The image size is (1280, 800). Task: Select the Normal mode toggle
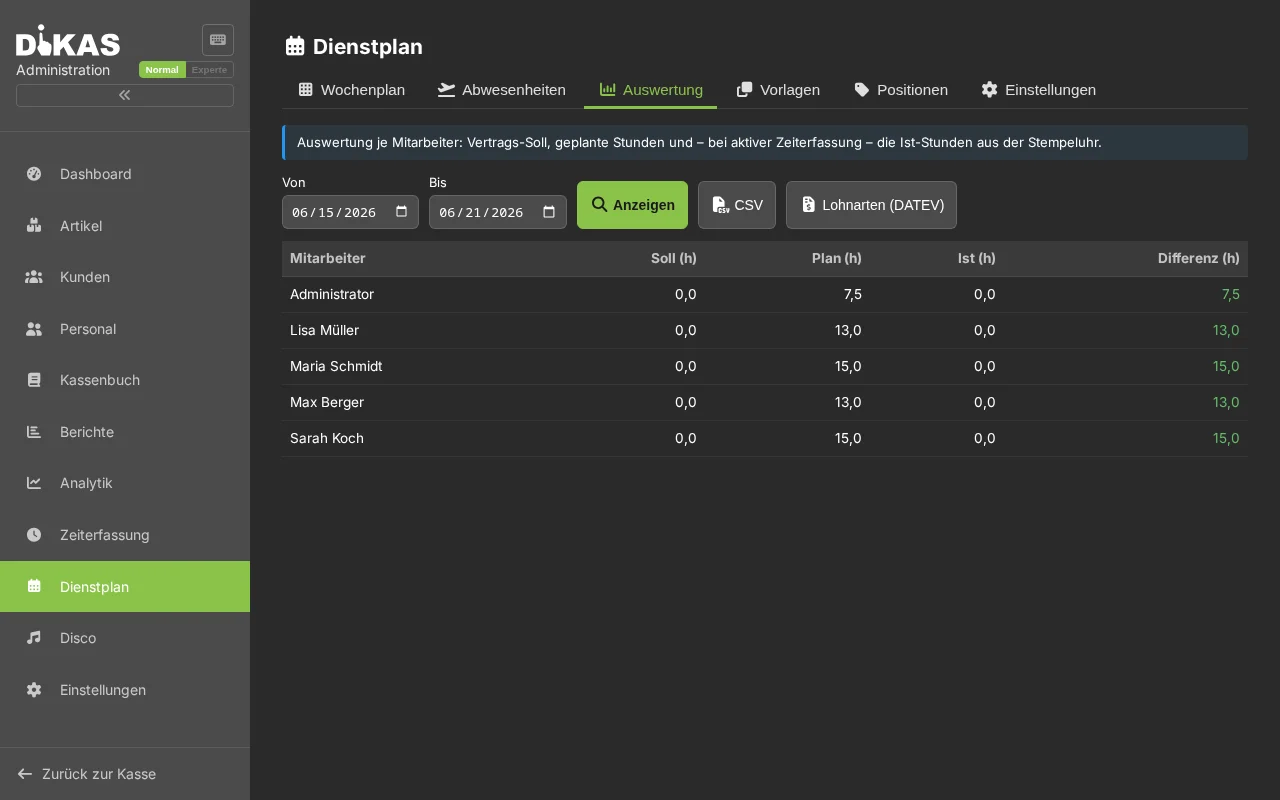(x=162, y=70)
